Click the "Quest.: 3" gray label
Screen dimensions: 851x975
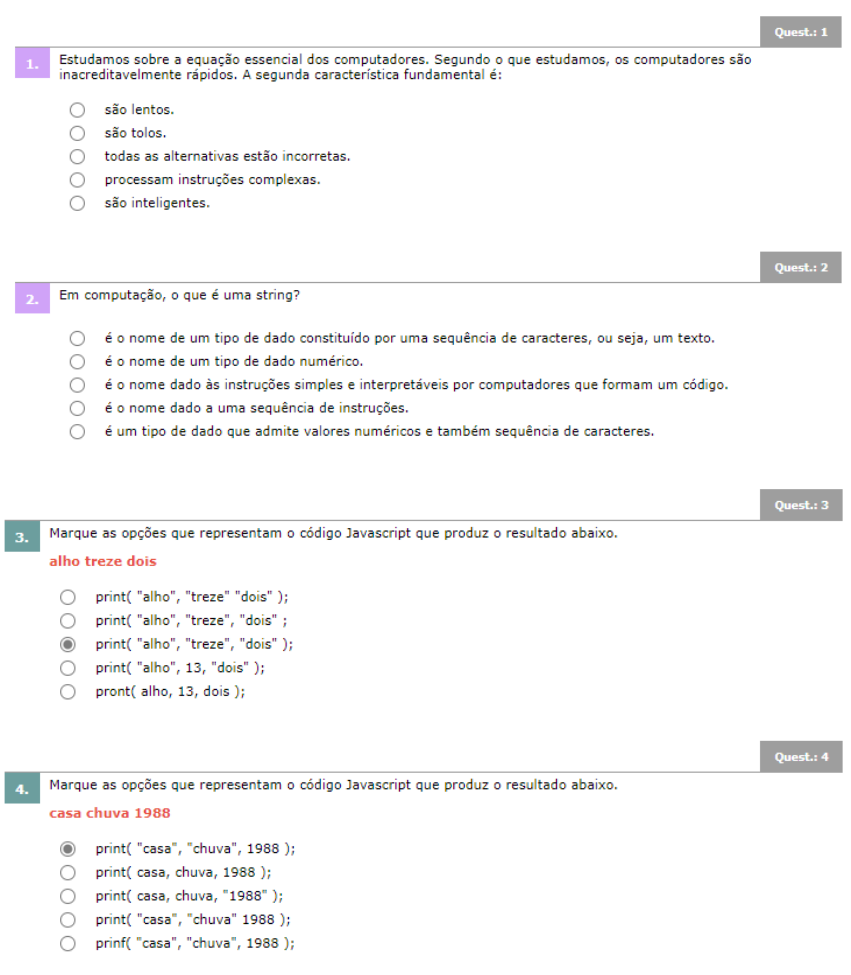click(801, 505)
